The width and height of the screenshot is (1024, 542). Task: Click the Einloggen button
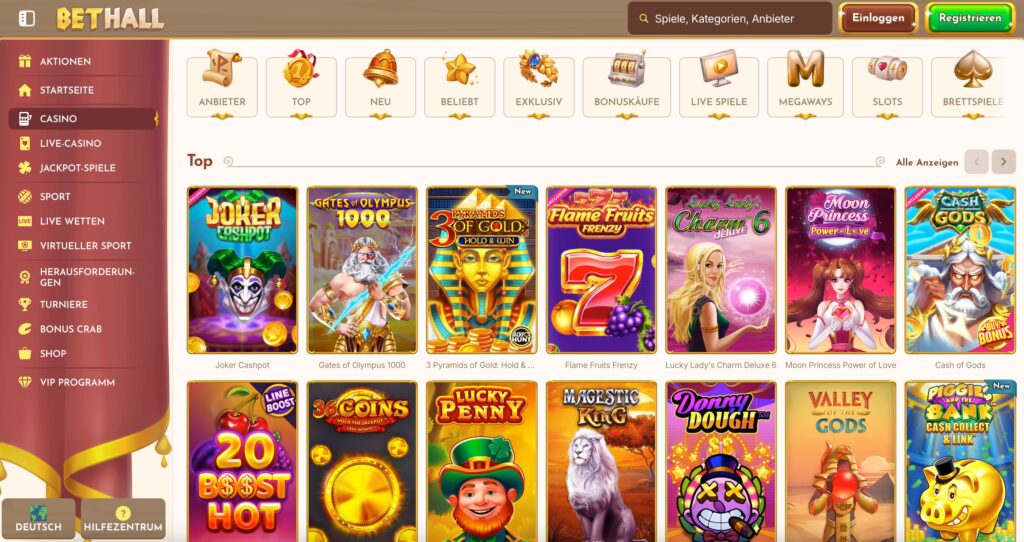[x=878, y=18]
